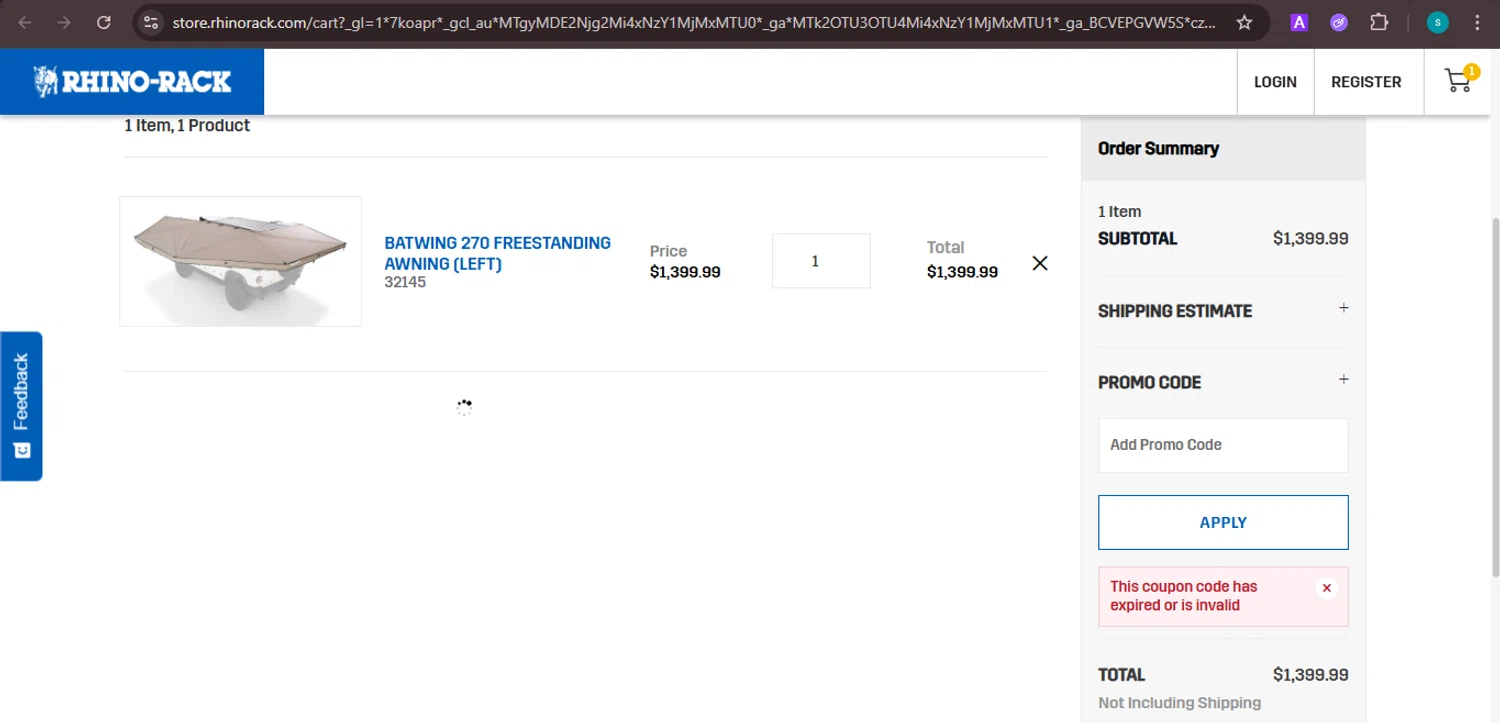This screenshot has width=1500, height=723.
Task: Click the 'coupon code has expired' message text
Action: point(1183,596)
